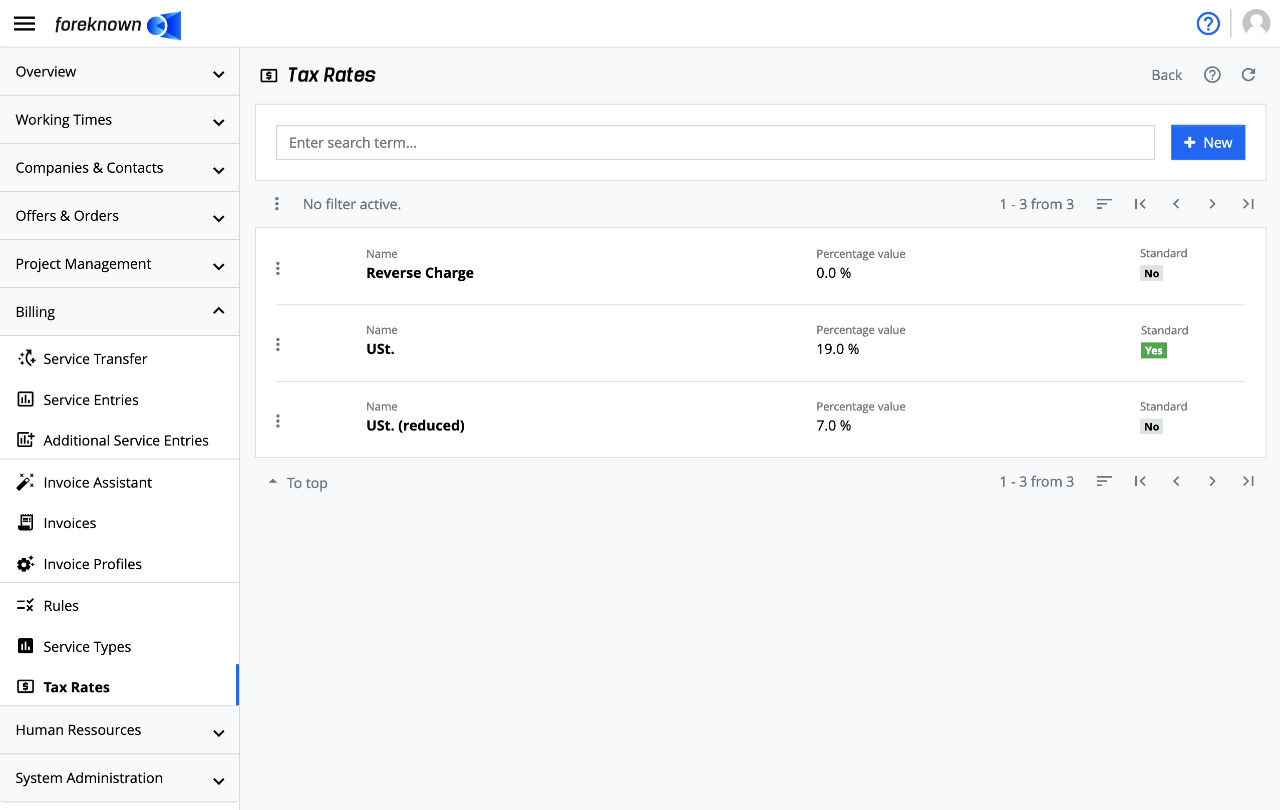
Task: Open row menu for USt. (reduced)
Action: click(278, 421)
